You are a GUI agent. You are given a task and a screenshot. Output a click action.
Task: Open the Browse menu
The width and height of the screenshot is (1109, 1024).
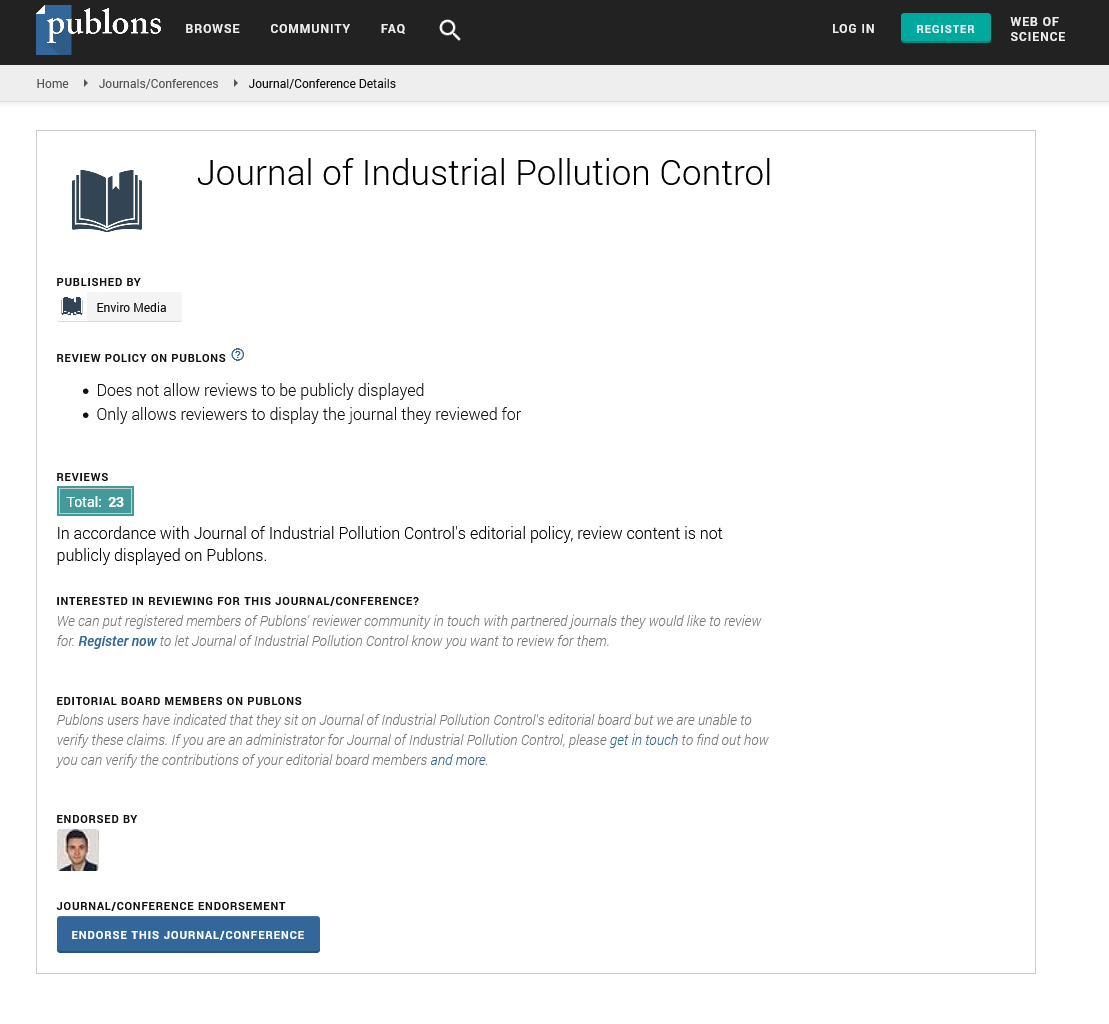click(212, 29)
